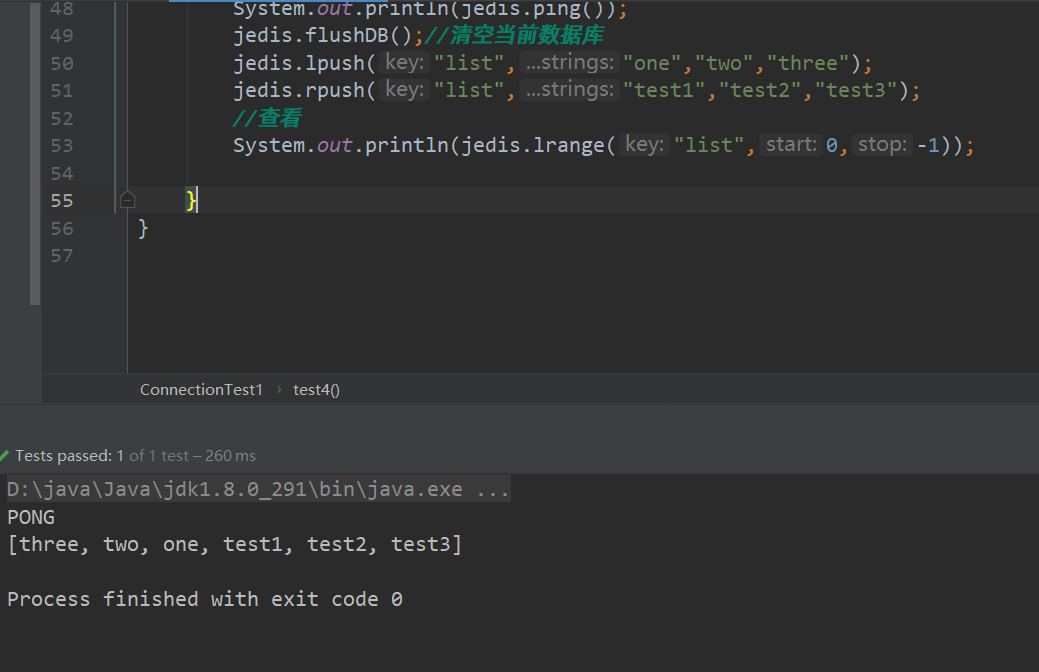Click "Process finished with exit code 0"
This screenshot has height=672, width=1039.
[205, 599]
